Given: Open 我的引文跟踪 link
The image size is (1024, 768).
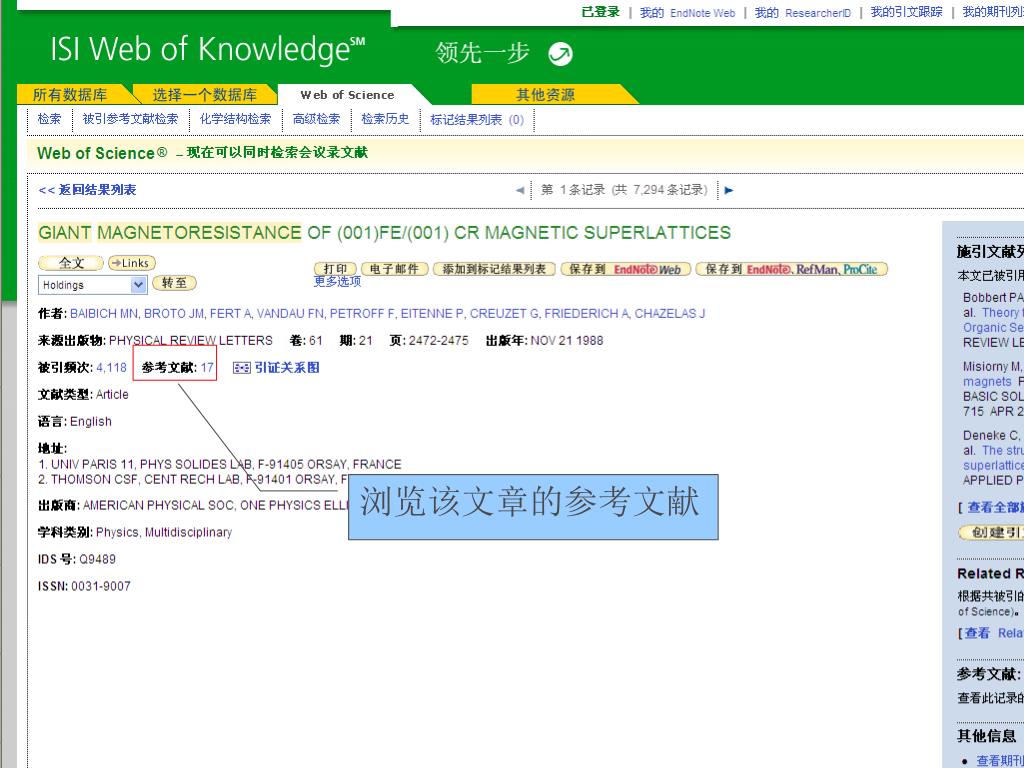Looking at the screenshot, I should coord(906,12).
